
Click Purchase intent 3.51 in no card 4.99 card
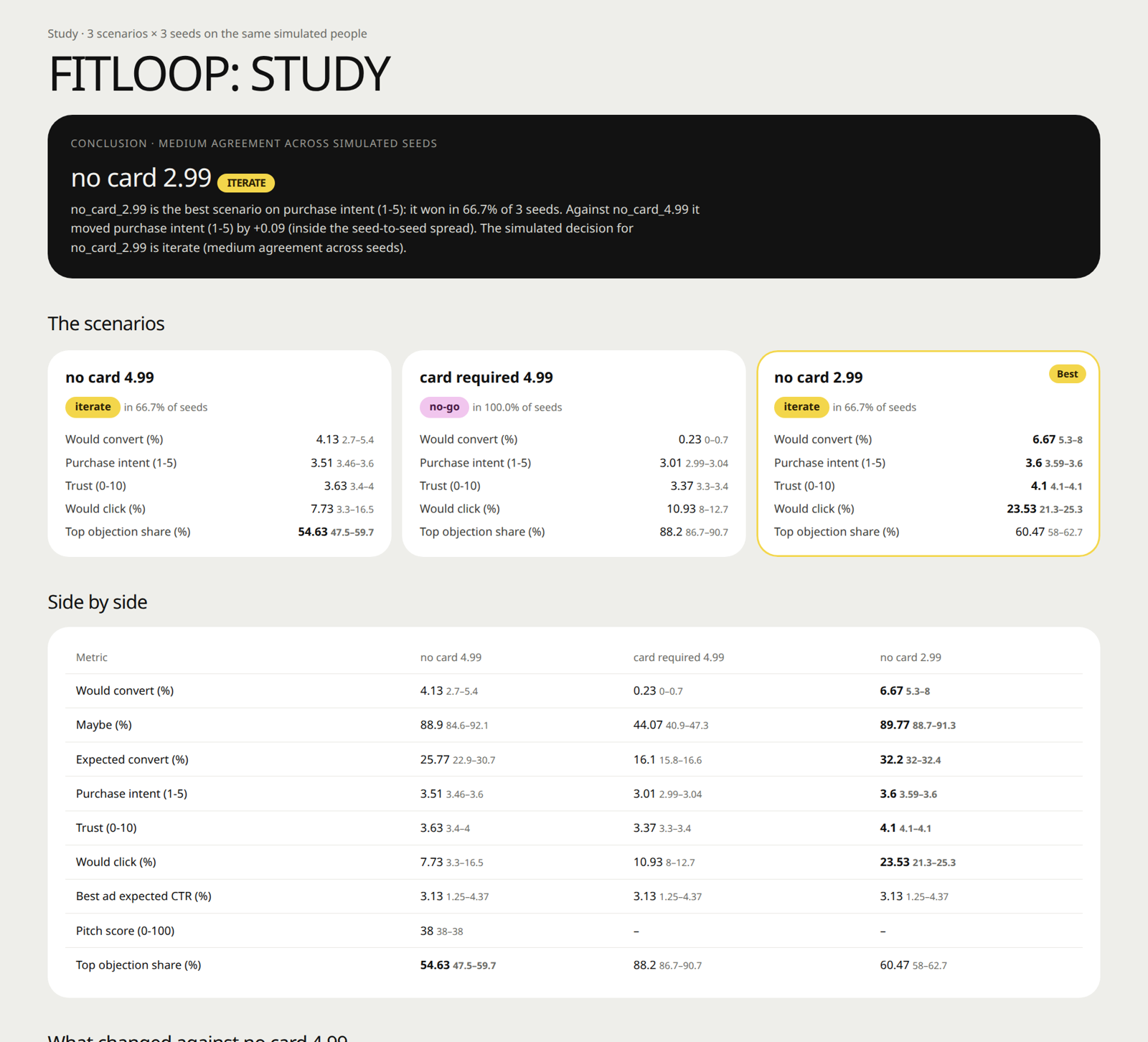click(x=321, y=463)
